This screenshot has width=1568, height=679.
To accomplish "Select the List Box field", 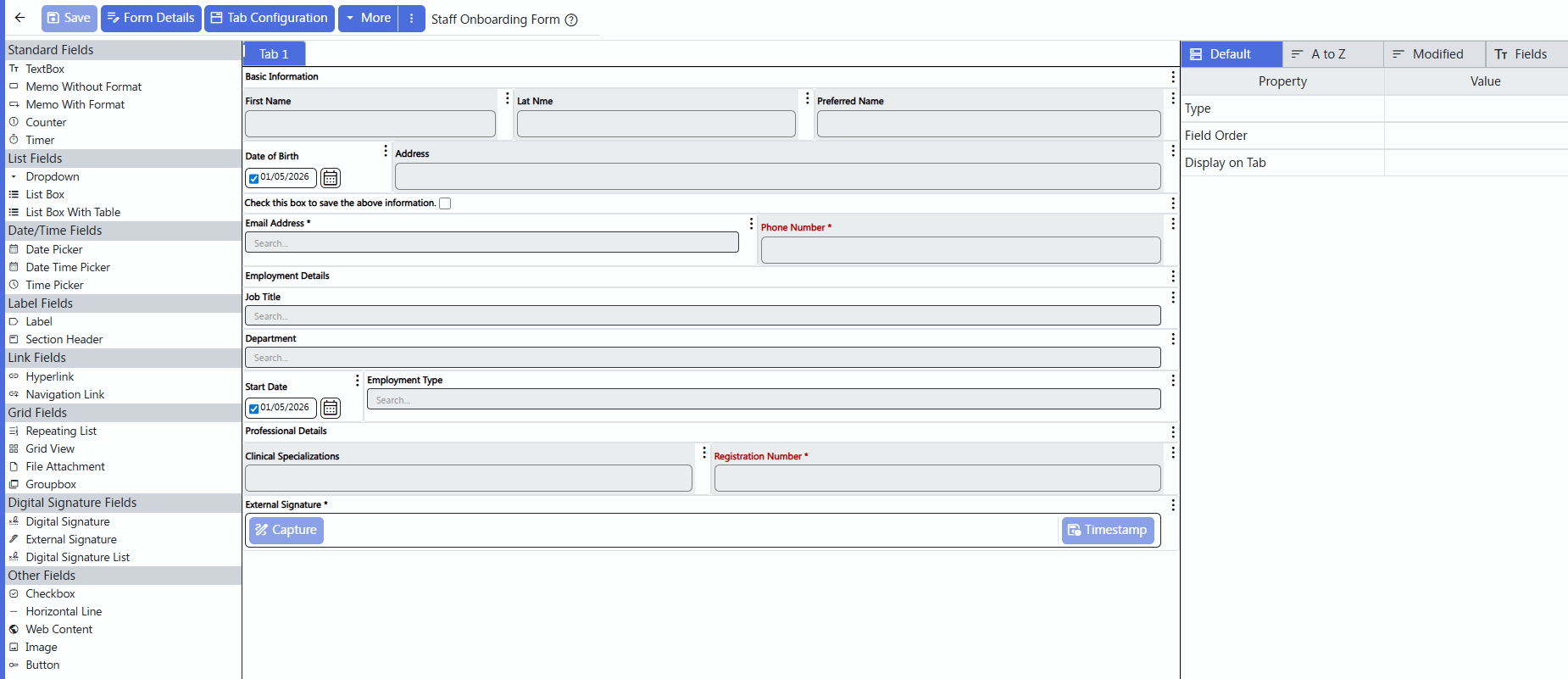I will pos(45,194).
